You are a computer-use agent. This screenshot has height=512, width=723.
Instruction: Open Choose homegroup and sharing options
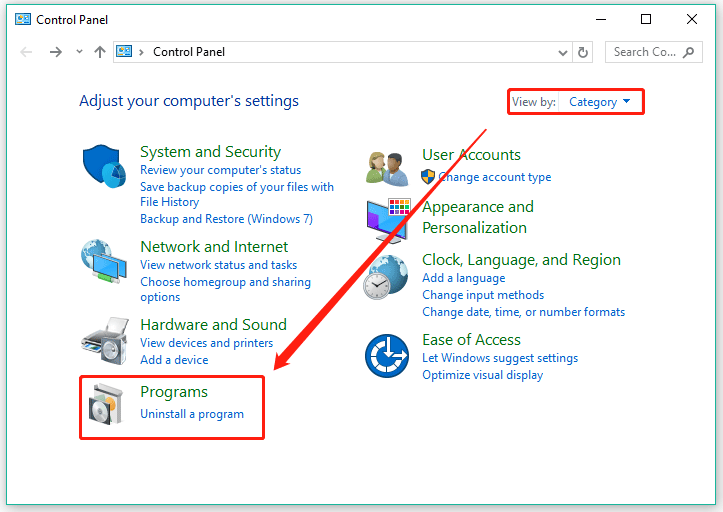click(x=225, y=289)
